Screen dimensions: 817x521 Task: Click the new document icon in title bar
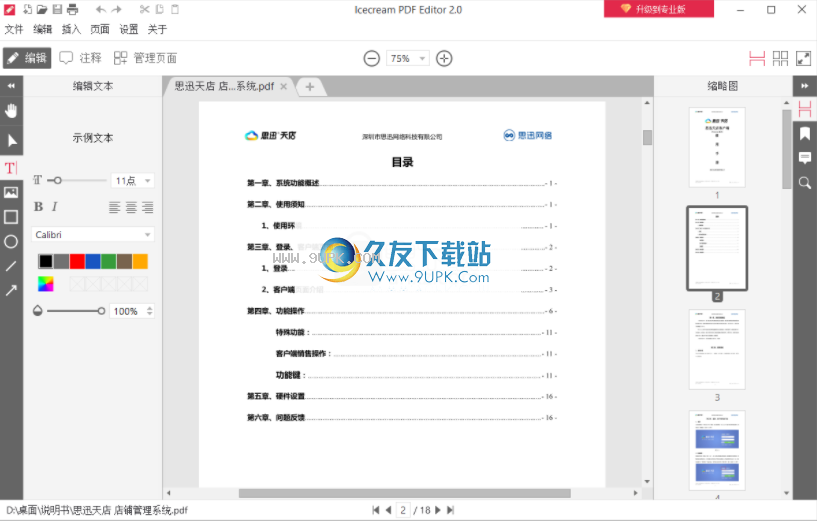tap(27, 9)
